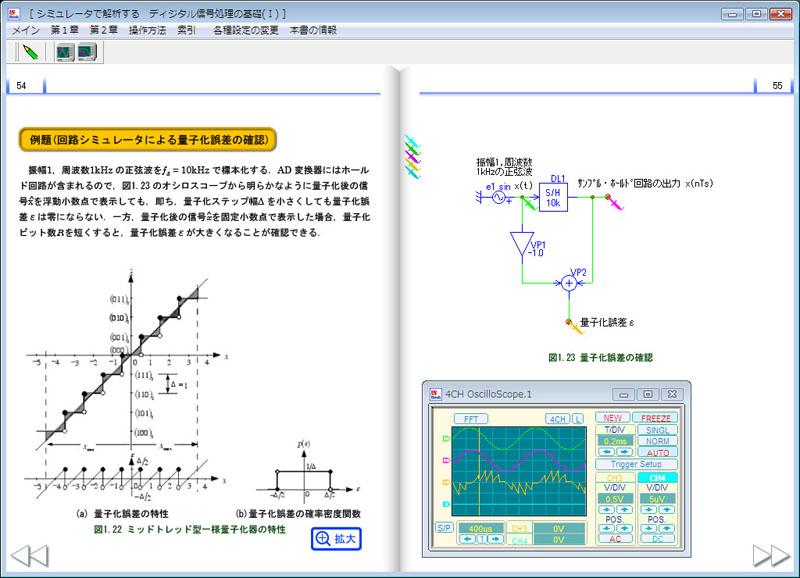
Task: Toggle FREEZE on the oscilloscope
Action: point(656,418)
